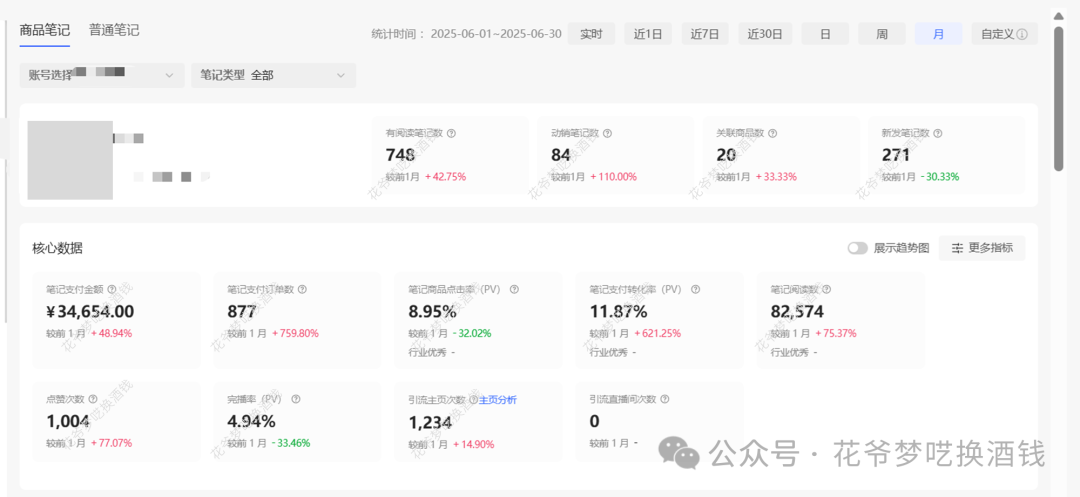Click help icon next to 有阅读笔记数
This screenshot has height=497, width=1080.
point(452,134)
